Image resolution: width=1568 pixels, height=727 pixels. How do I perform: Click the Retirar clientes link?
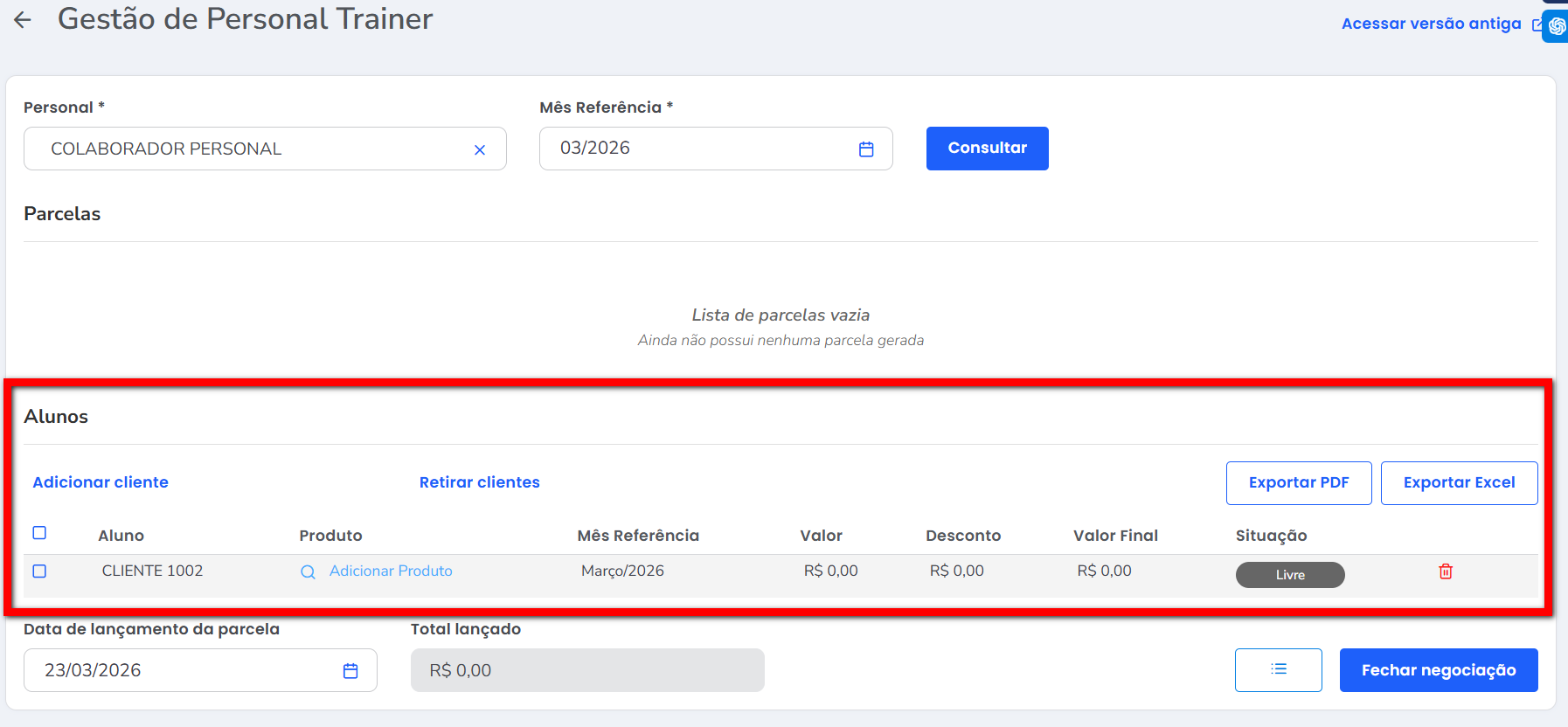[479, 482]
